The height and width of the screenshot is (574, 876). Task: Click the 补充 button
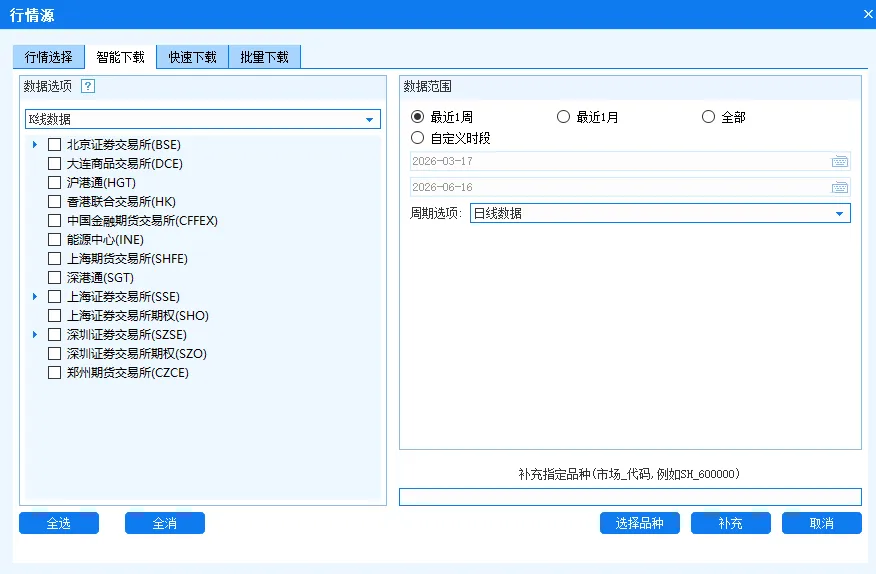coord(731,523)
